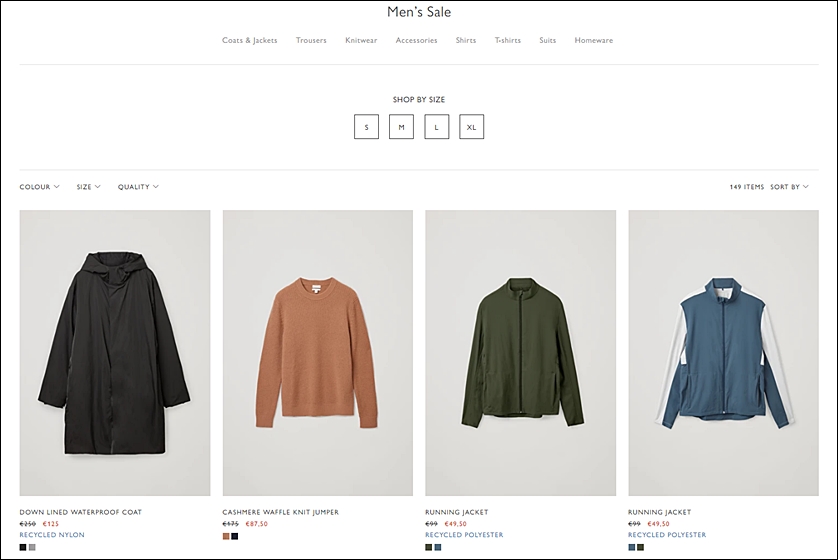The height and width of the screenshot is (560, 838).
Task: Pick the navy swatch for Cashmere Jumper
Action: 235,536
